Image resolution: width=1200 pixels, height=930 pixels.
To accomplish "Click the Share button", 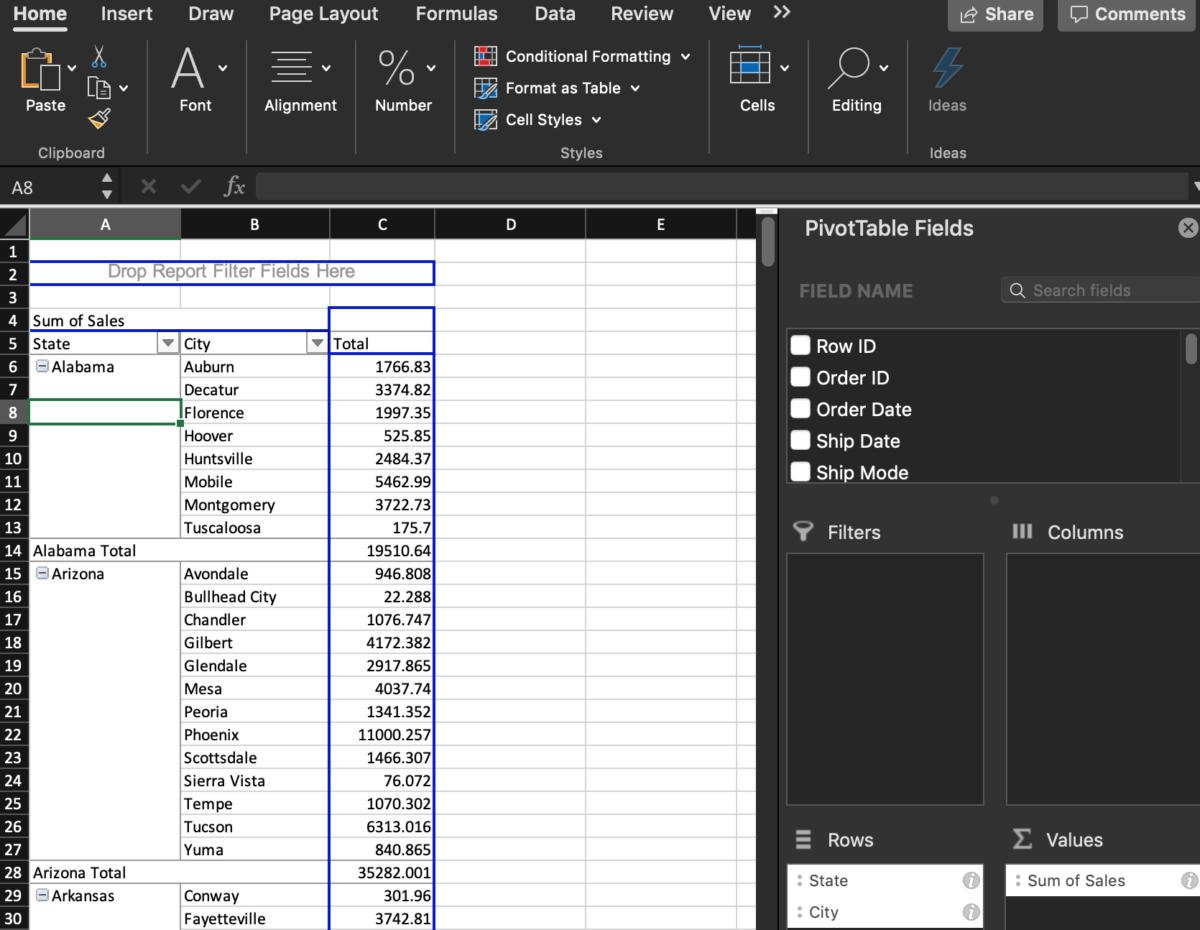I will pos(995,14).
